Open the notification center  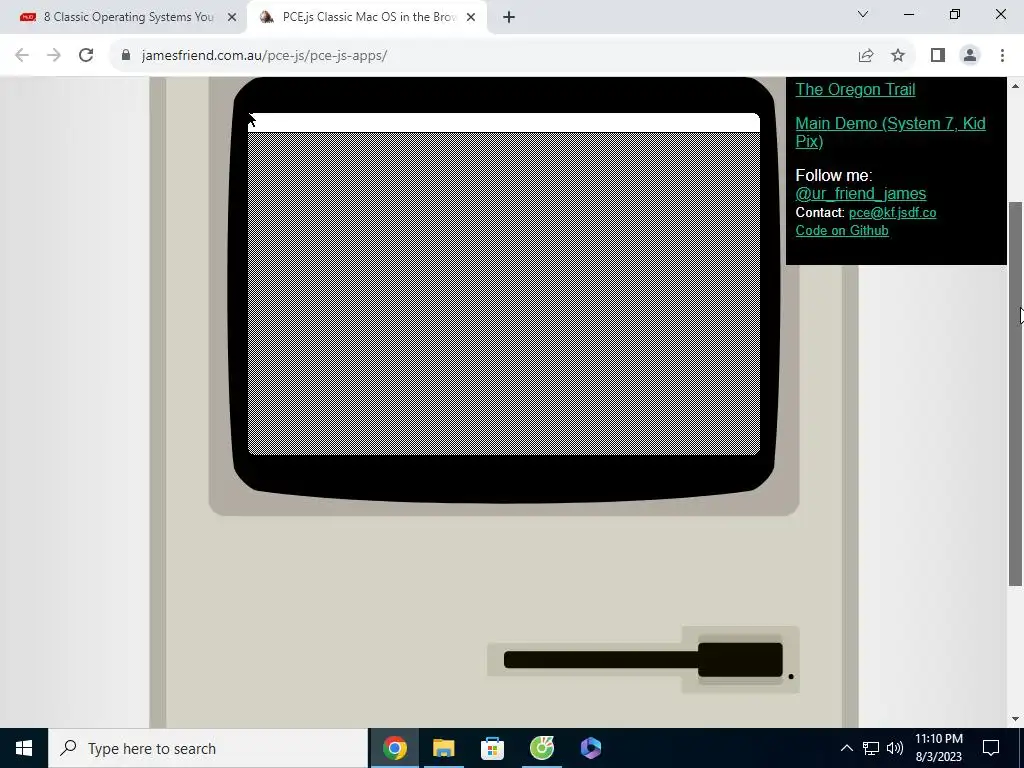click(x=991, y=748)
